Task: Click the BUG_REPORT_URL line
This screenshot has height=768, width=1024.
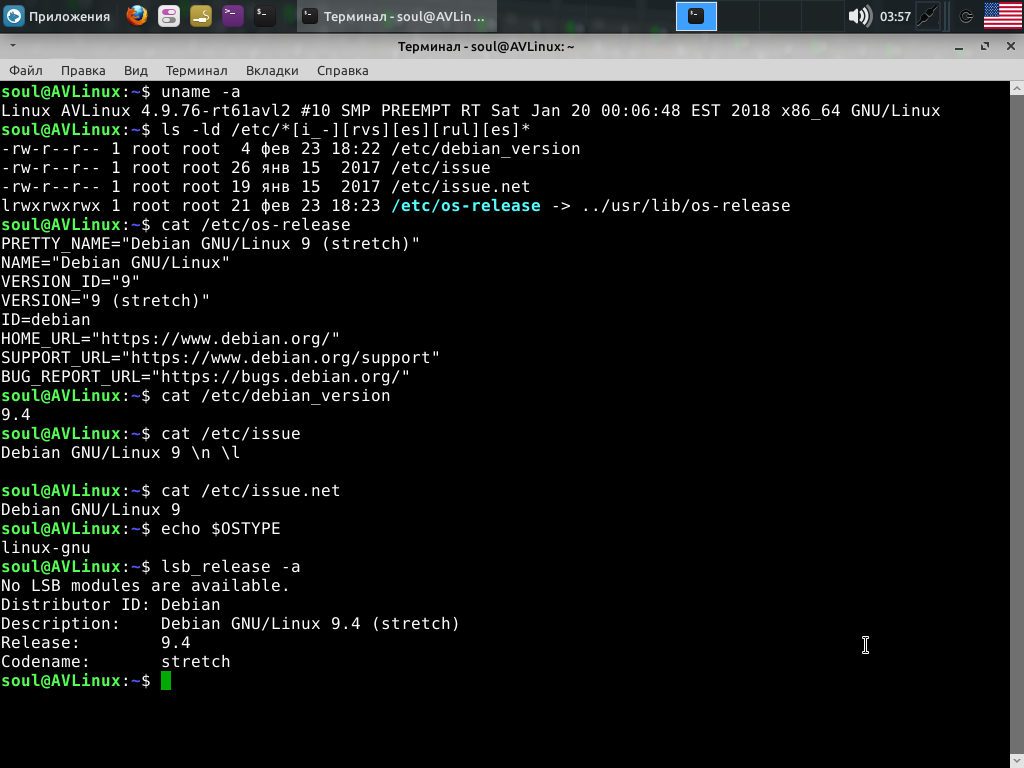Action: click(205, 377)
